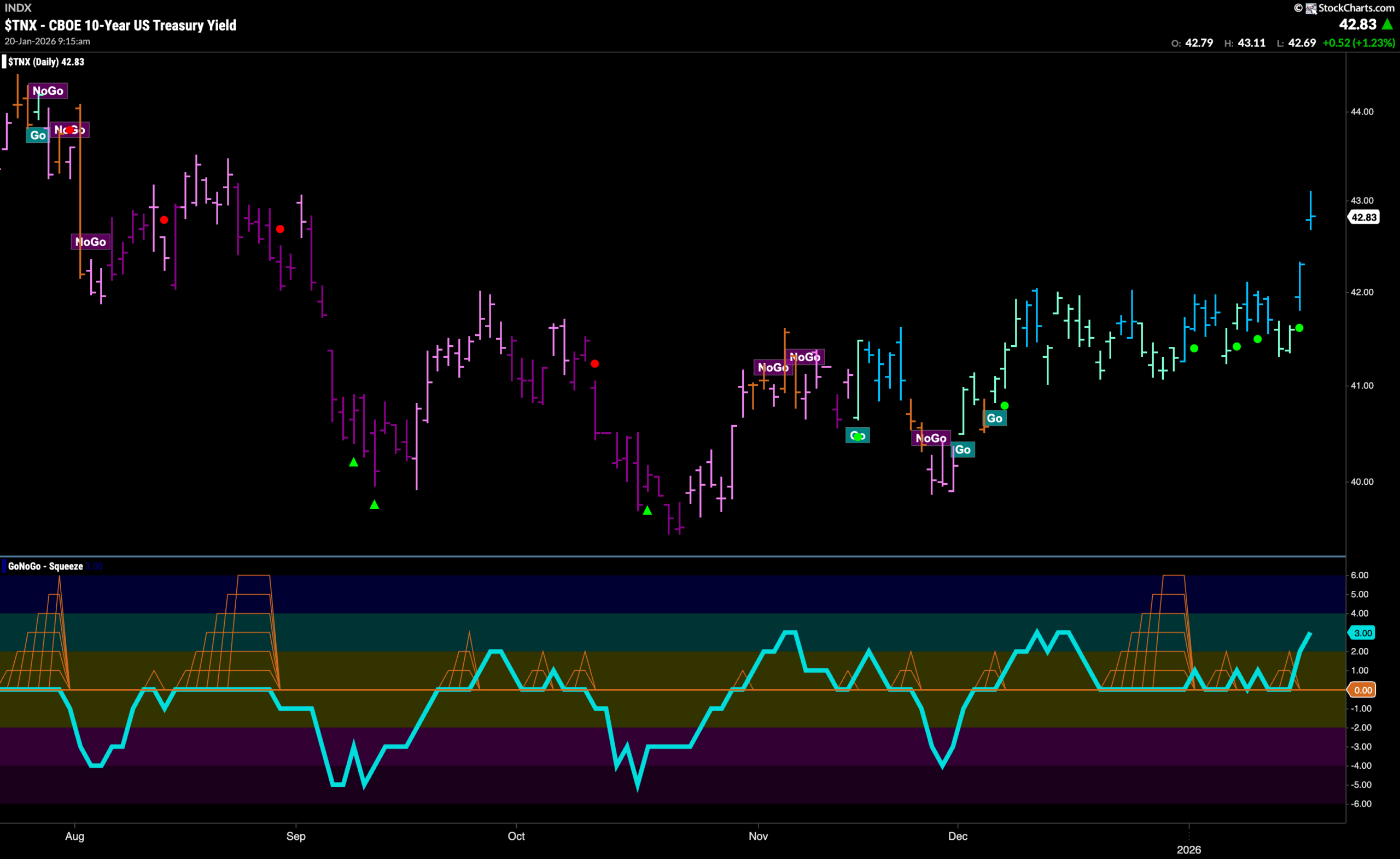Viewport: 1400px width, 859px height.
Task: Click the NoGo flag at 42.5 in August
Action: coord(90,242)
